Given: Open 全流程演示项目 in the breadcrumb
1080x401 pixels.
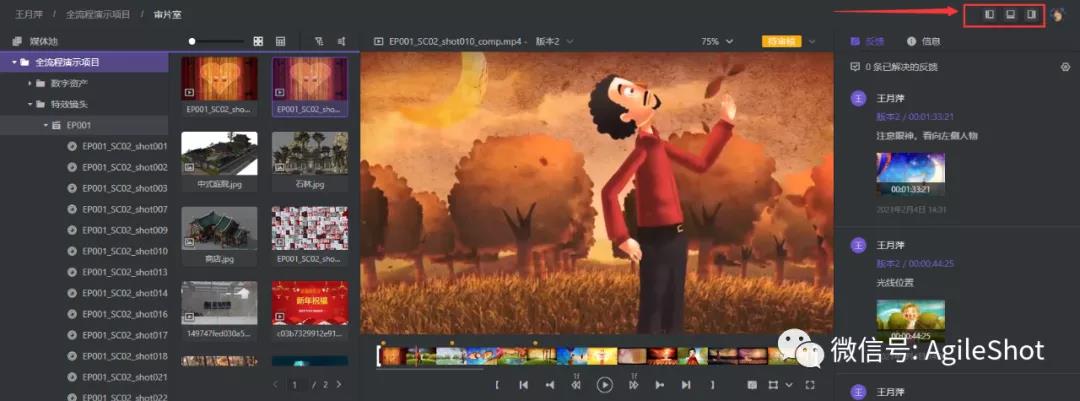Looking at the screenshot, I should pyautogui.click(x=97, y=15).
